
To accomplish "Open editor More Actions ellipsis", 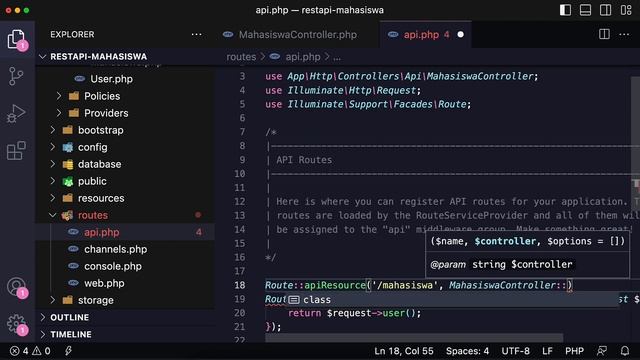I will 624,34.
